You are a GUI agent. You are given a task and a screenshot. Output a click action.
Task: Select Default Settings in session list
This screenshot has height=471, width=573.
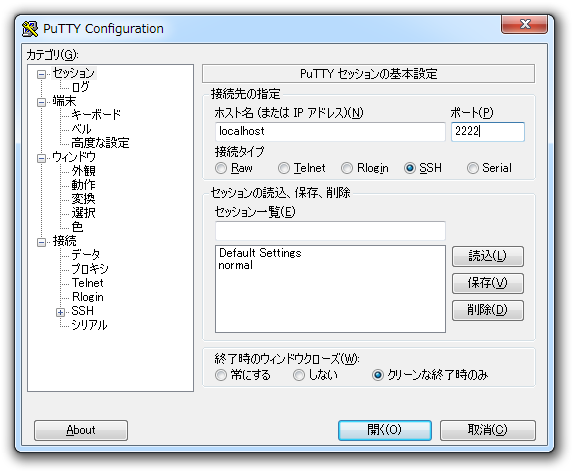pos(260,253)
